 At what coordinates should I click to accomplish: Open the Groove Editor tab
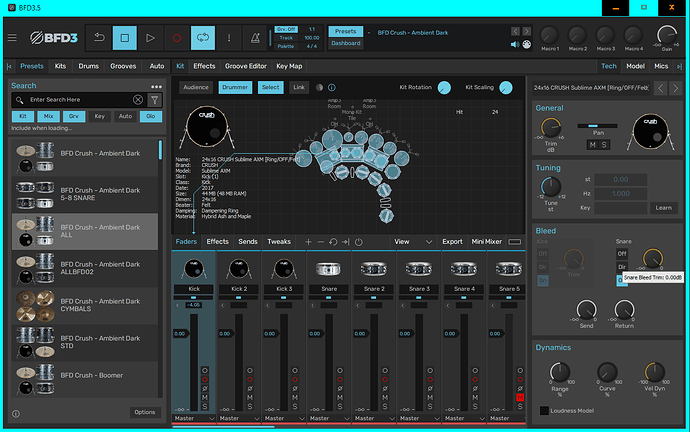click(x=246, y=66)
